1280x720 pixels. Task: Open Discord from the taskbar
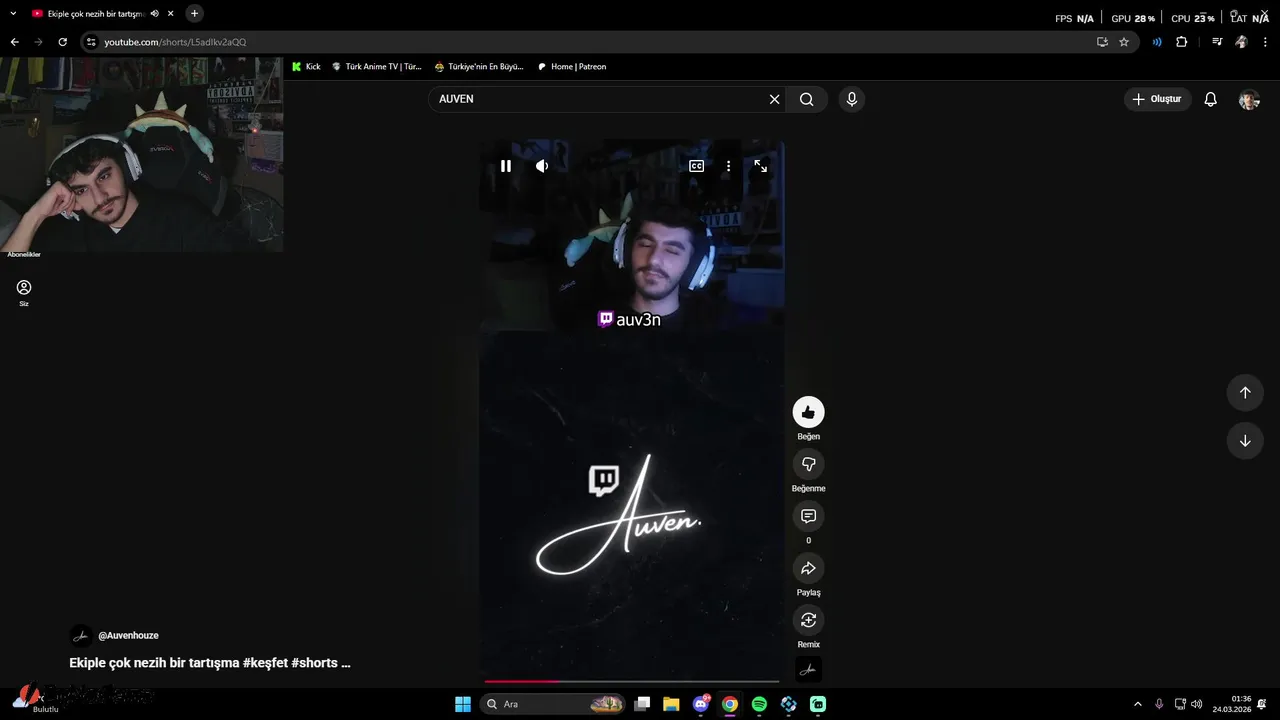click(701, 704)
